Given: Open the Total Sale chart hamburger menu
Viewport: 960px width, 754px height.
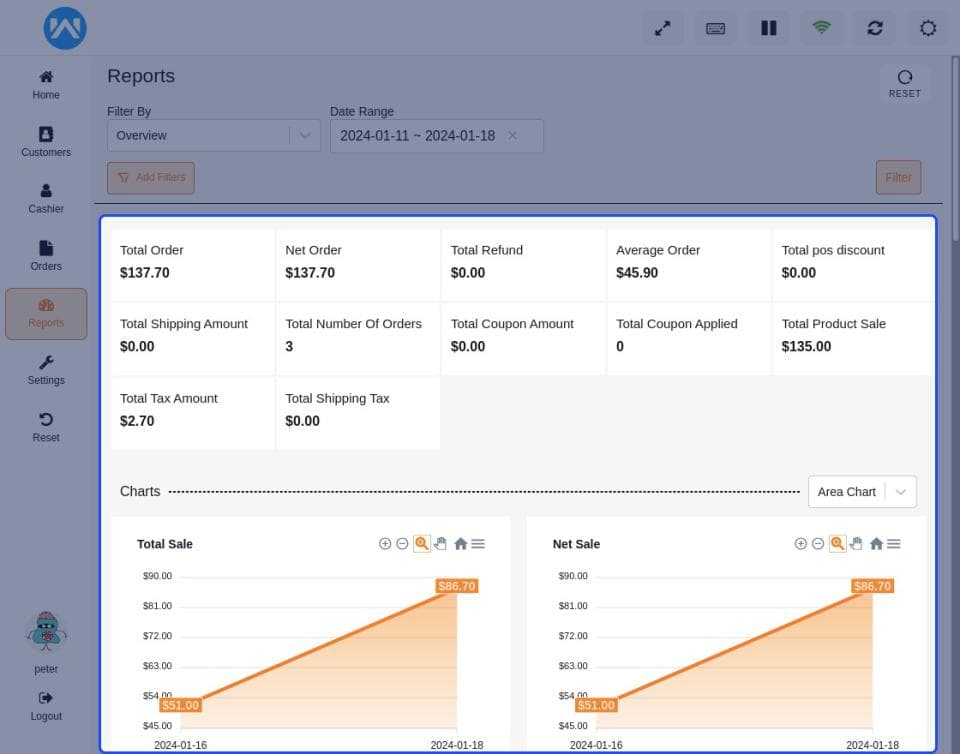Looking at the screenshot, I should [x=478, y=543].
